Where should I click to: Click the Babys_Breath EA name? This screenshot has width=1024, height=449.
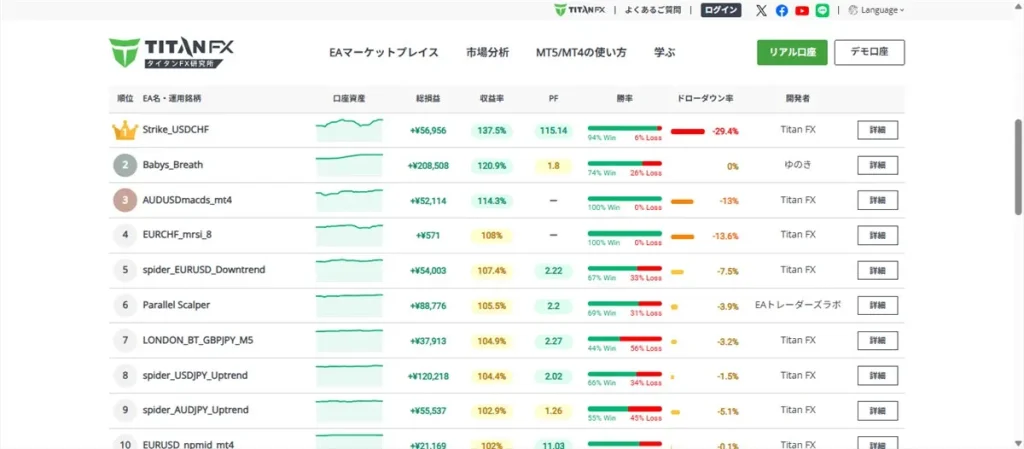click(x=172, y=165)
